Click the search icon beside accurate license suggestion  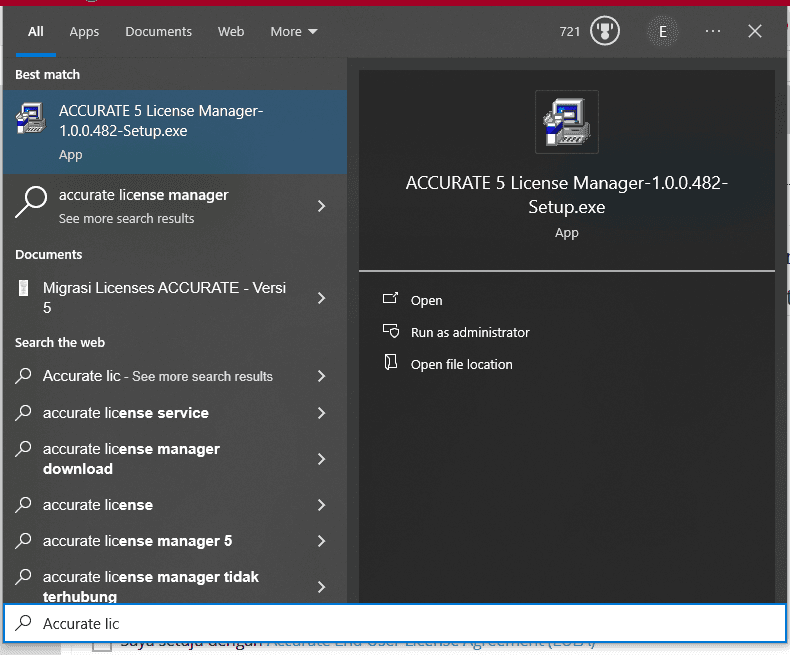point(23,505)
